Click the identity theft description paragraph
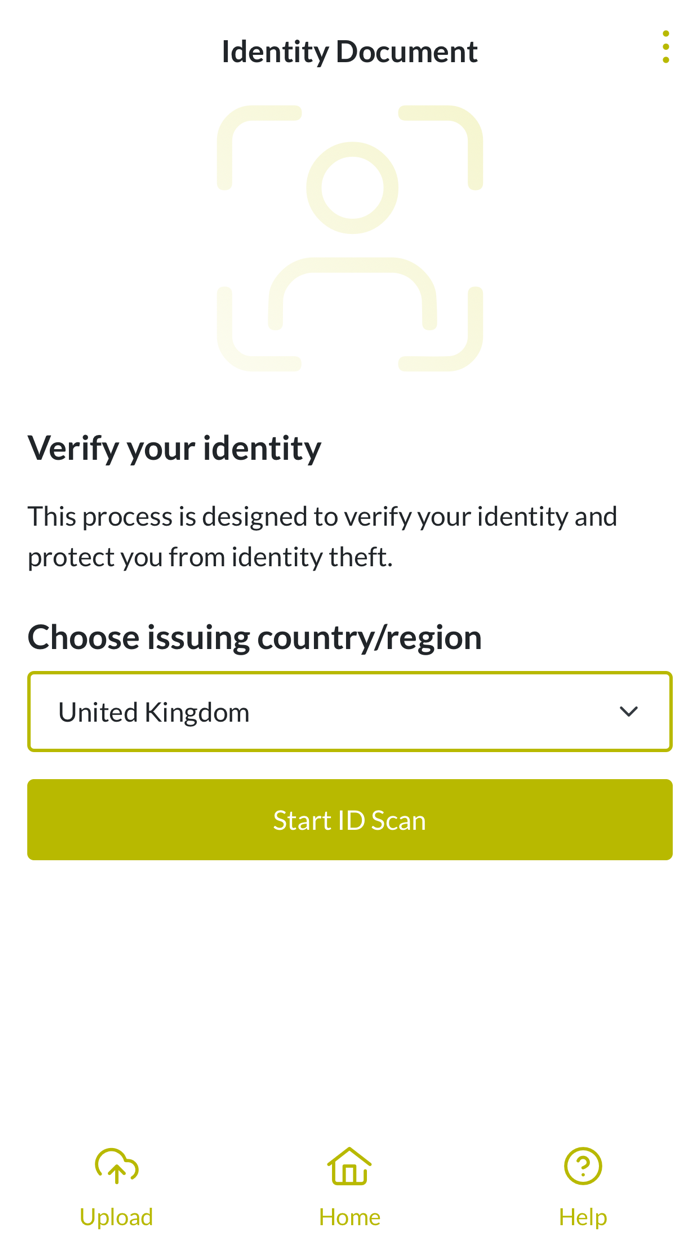The height and width of the screenshot is (1244, 700). 322,536
